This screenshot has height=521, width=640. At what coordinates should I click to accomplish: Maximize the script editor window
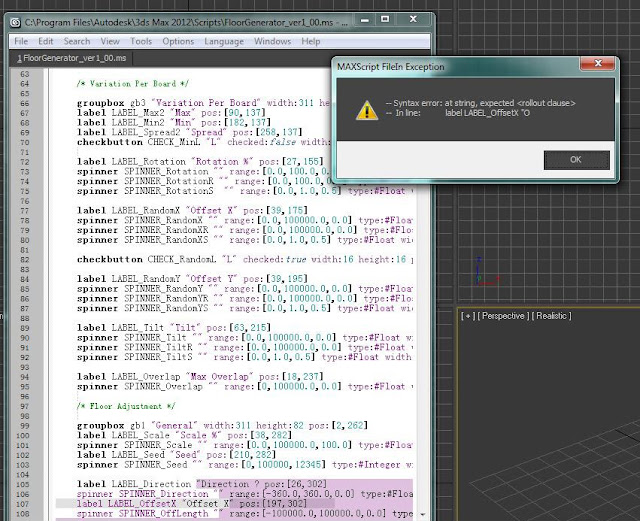(x=385, y=19)
